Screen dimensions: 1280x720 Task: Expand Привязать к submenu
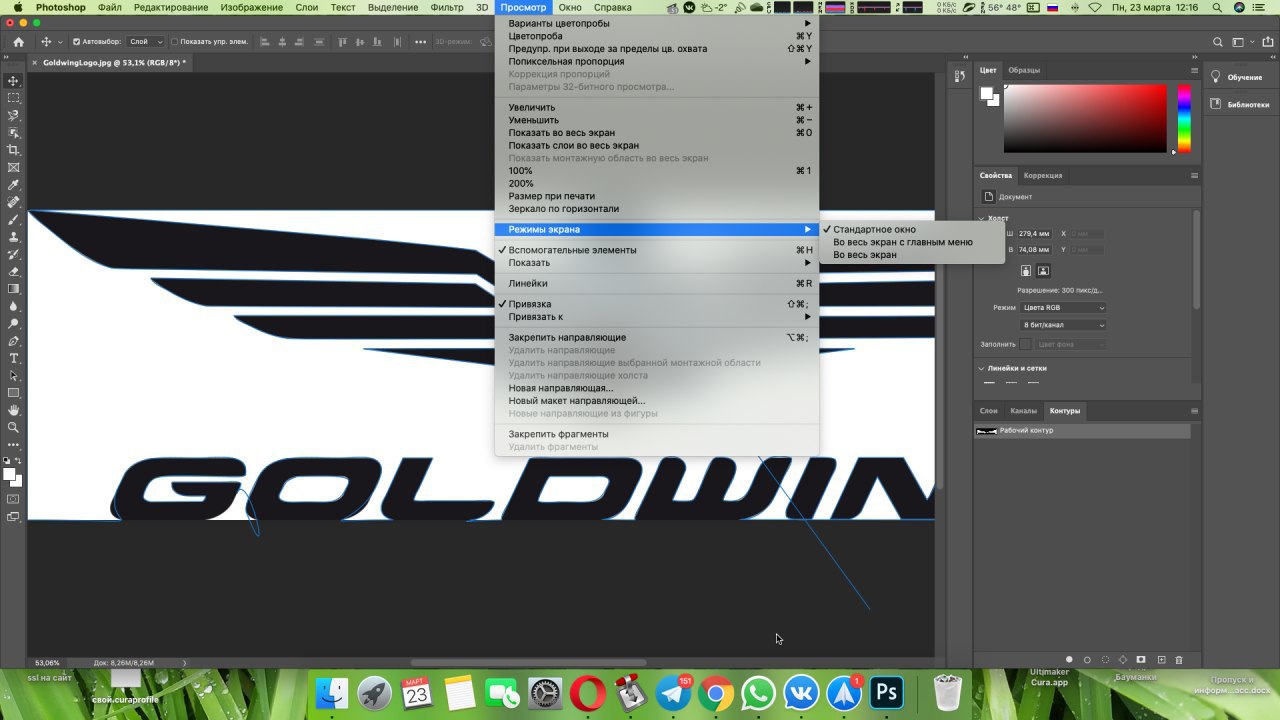tap(657, 317)
